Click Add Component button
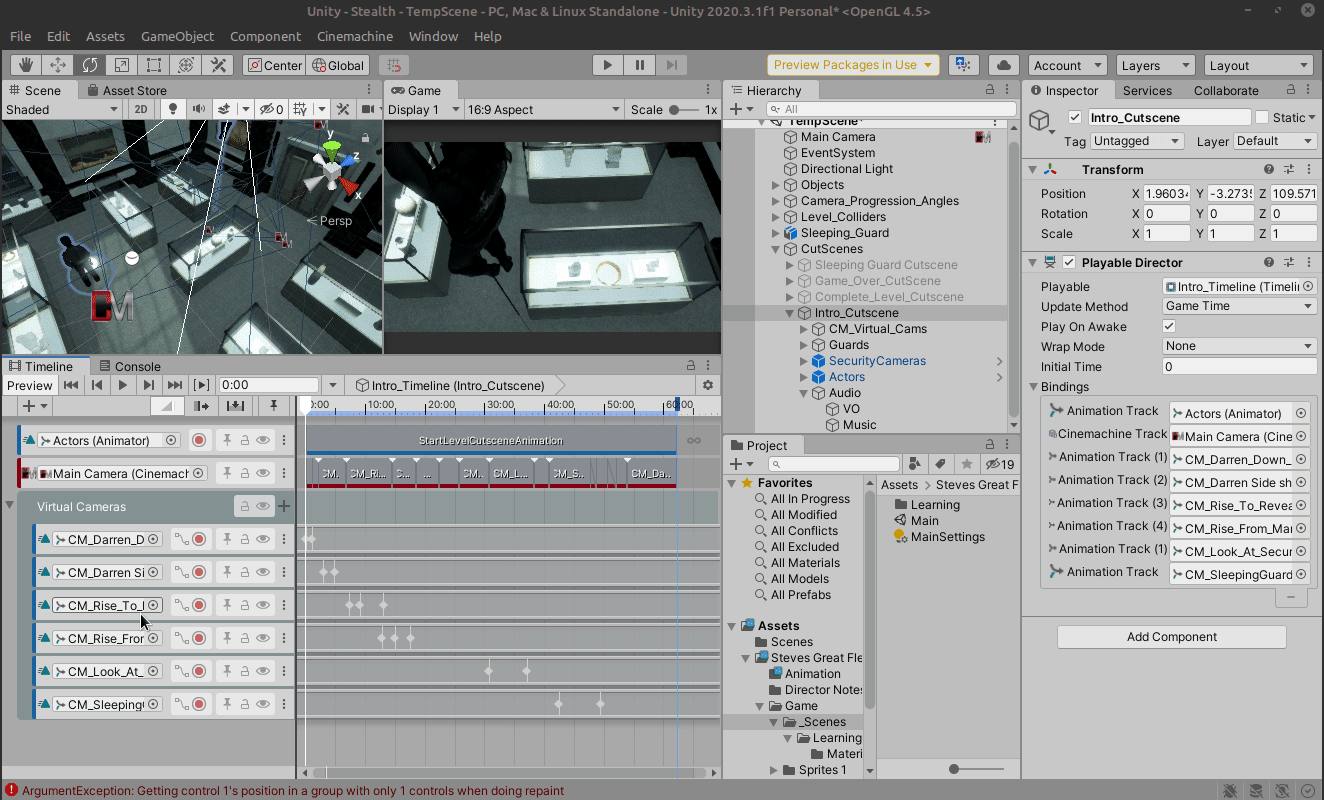1324x800 pixels. click(x=1171, y=637)
